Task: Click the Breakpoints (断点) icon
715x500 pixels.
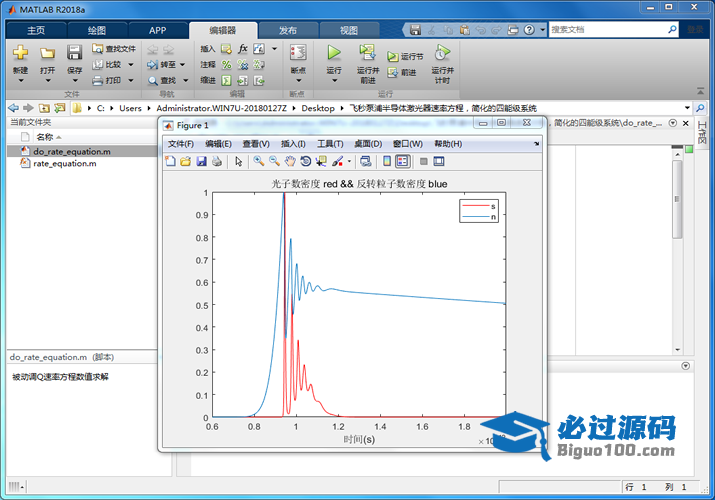Action: pyautogui.click(x=298, y=53)
